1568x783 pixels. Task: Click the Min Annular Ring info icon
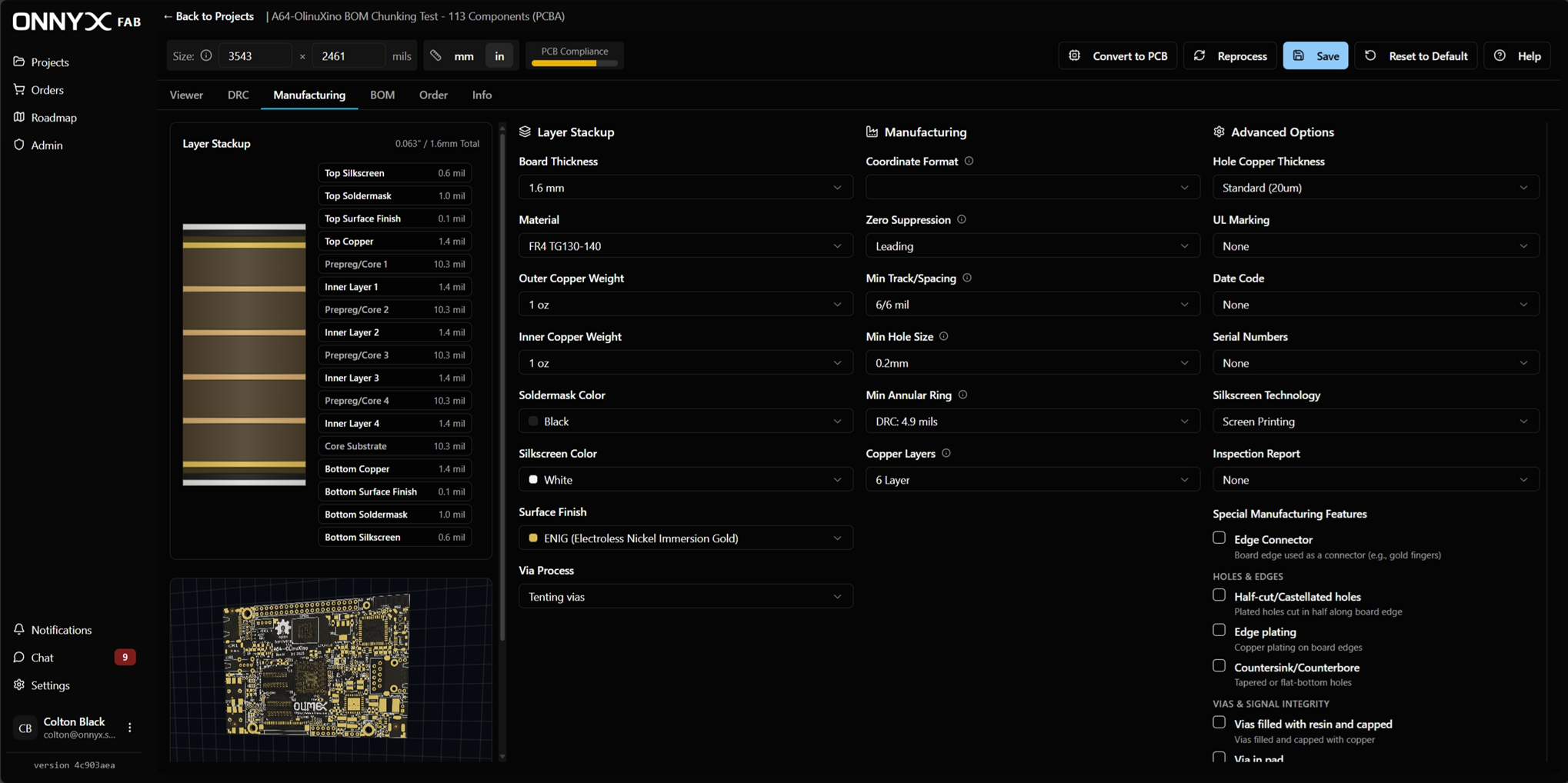point(962,395)
